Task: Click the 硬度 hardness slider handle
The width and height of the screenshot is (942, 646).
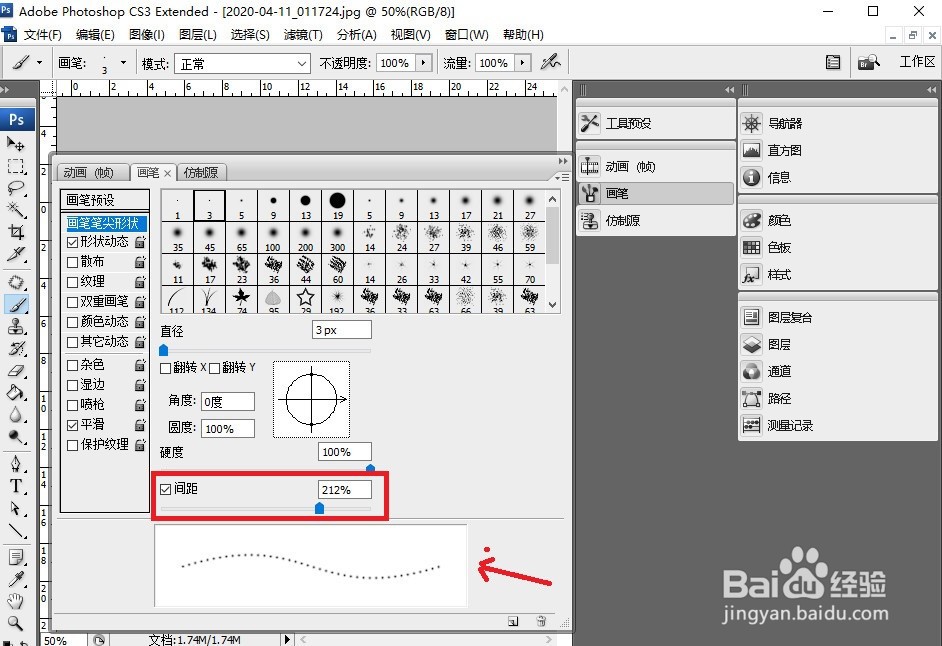Action: (369, 466)
